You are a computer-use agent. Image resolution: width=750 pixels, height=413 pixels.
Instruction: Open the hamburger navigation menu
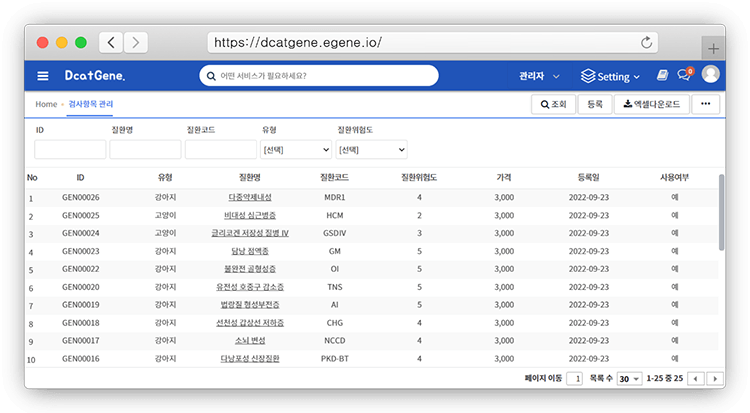click(43, 76)
